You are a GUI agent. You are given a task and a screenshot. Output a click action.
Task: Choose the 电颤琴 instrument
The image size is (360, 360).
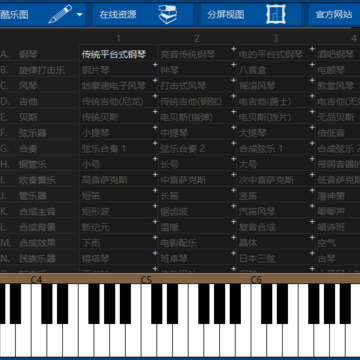pos(331,70)
